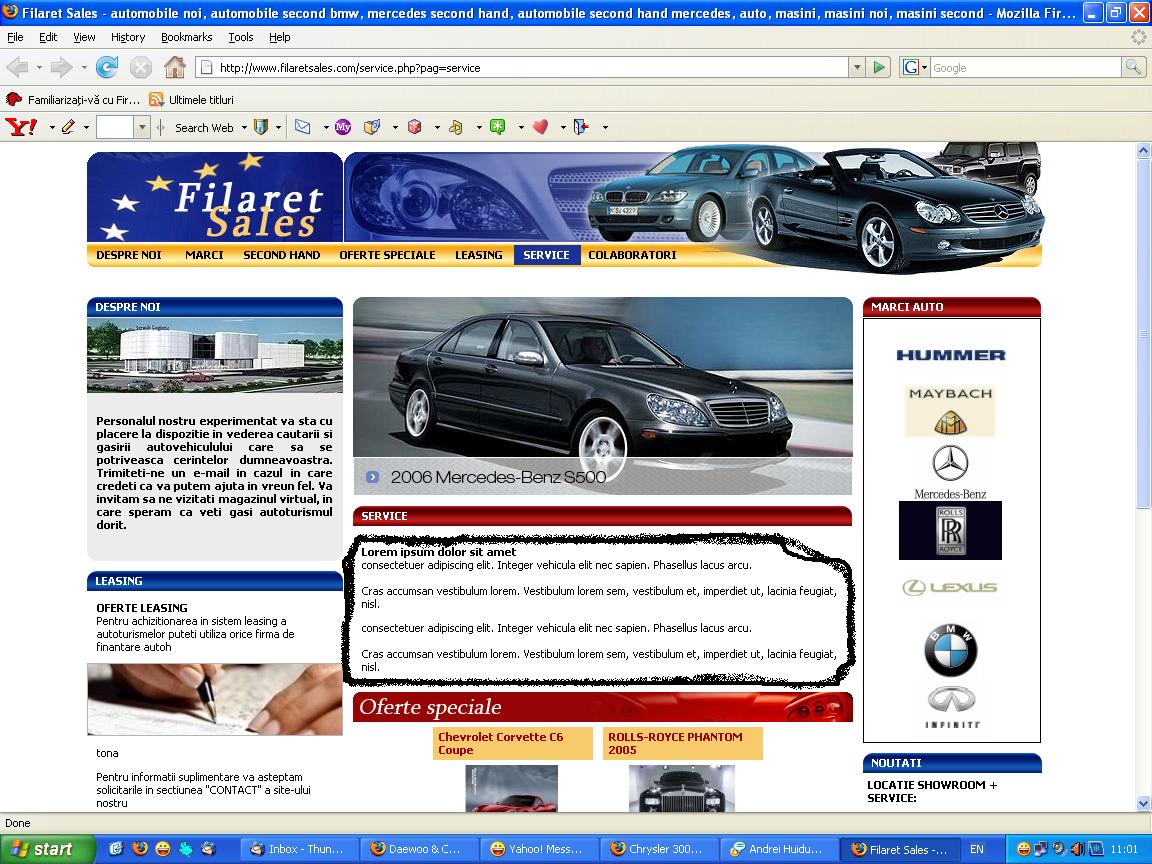Open the Edit menu
This screenshot has width=1152, height=864.
point(48,37)
